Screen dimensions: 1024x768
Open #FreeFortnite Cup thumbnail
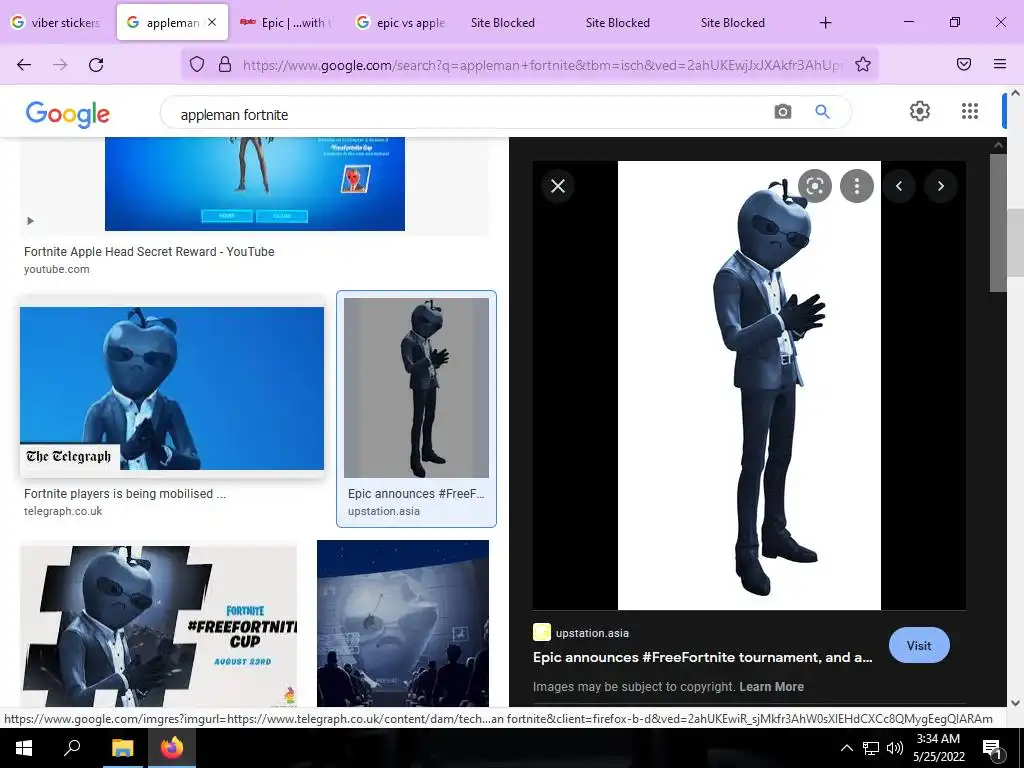point(159,626)
